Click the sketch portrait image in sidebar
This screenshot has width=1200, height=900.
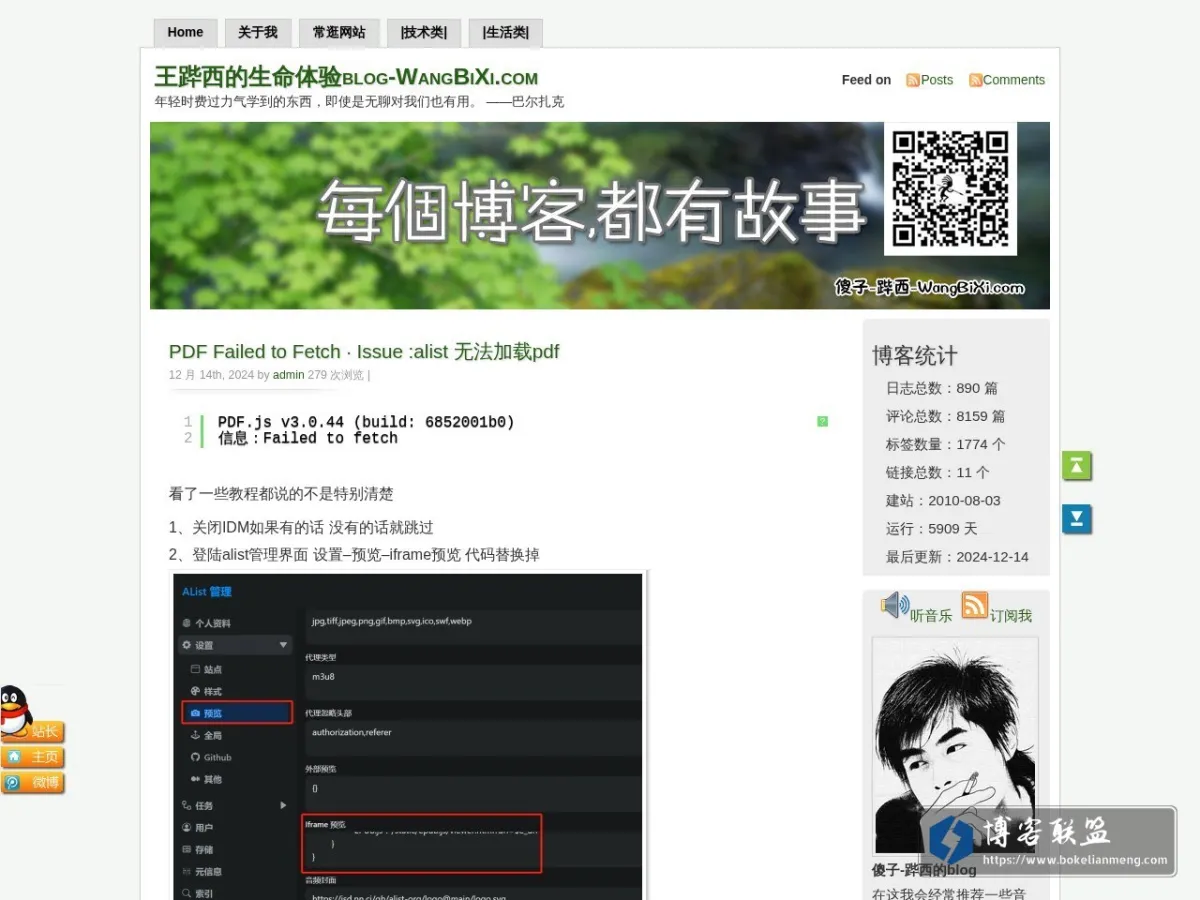coord(955,746)
